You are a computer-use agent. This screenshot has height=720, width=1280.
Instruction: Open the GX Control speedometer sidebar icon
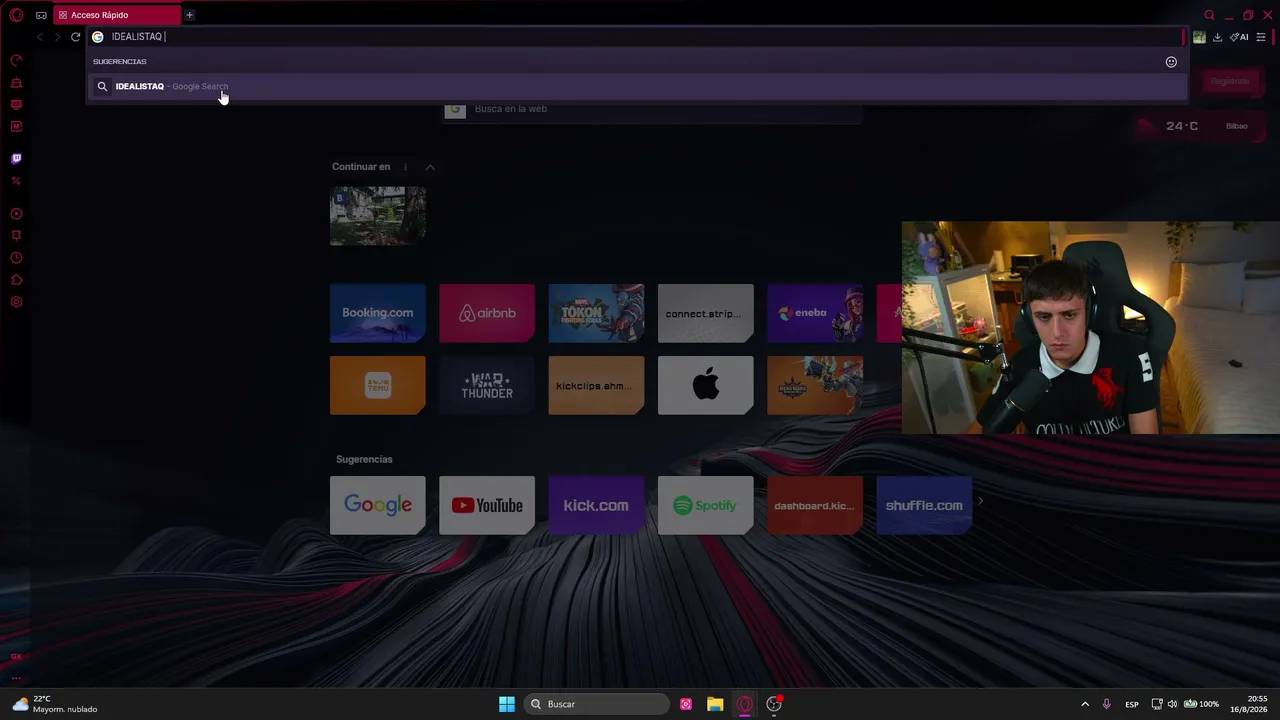tap(16, 61)
